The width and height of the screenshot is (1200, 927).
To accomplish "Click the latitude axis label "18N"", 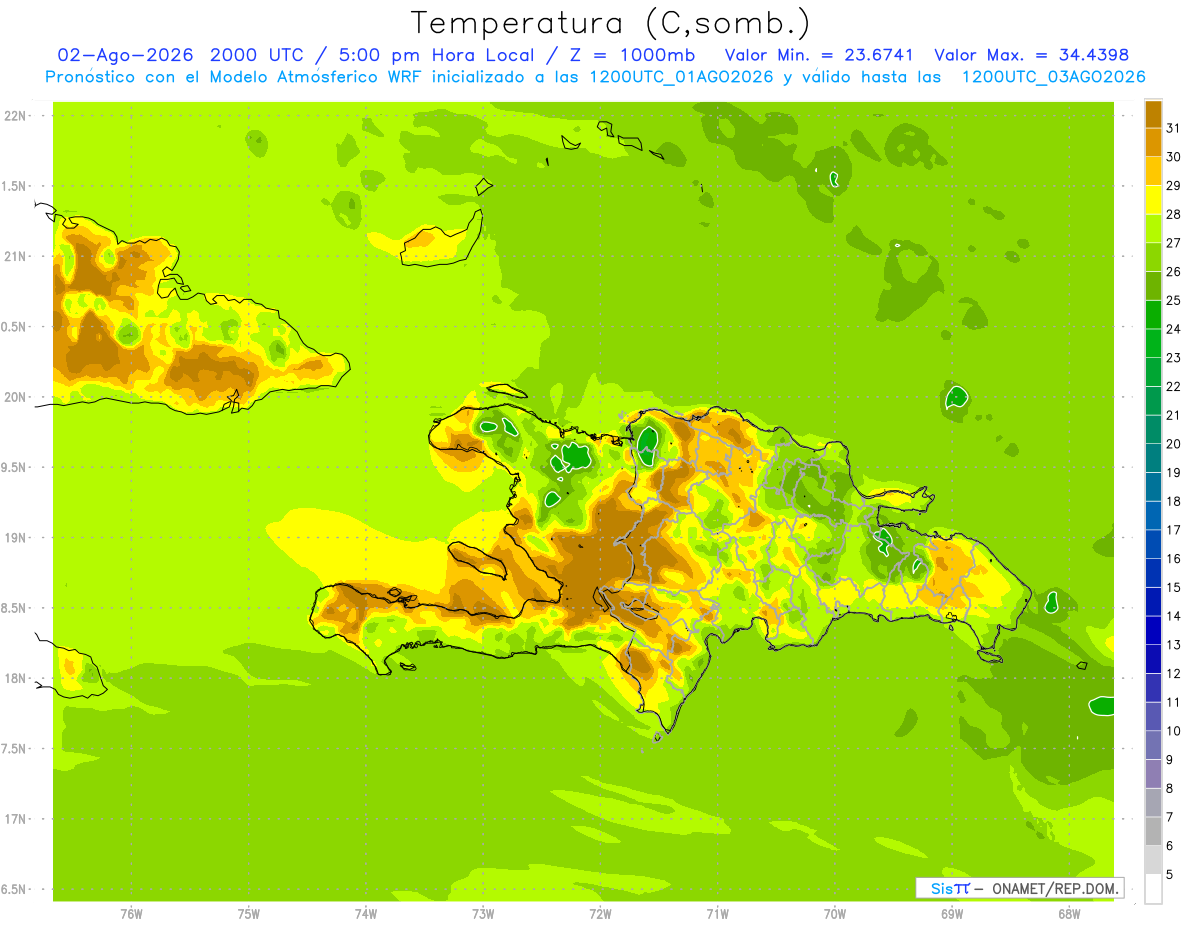I will click(14, 678).
